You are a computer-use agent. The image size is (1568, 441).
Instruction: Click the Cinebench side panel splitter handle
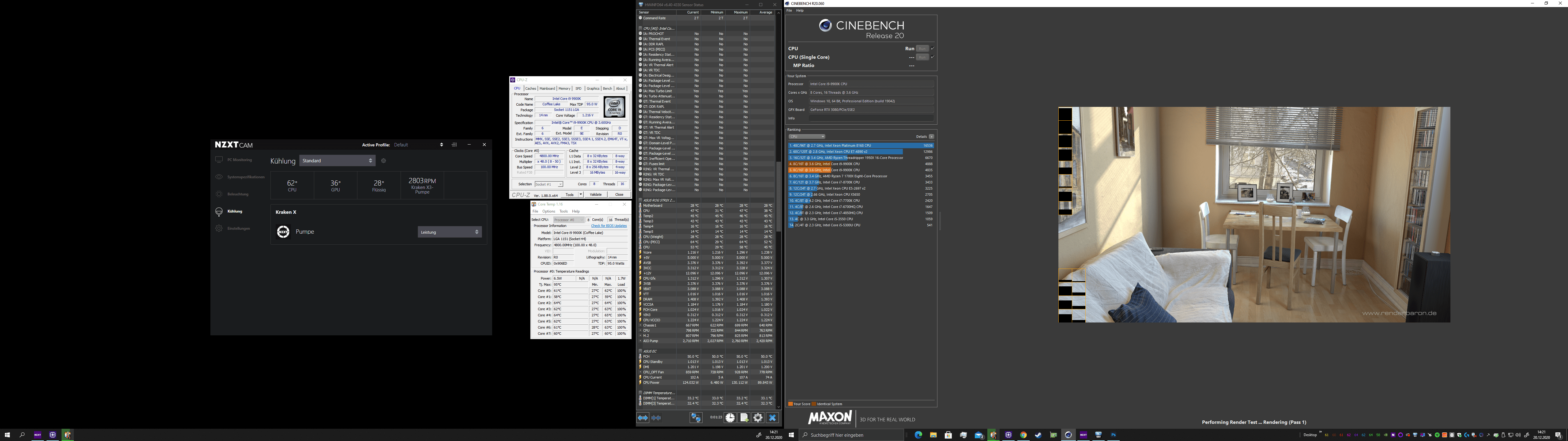940,221
